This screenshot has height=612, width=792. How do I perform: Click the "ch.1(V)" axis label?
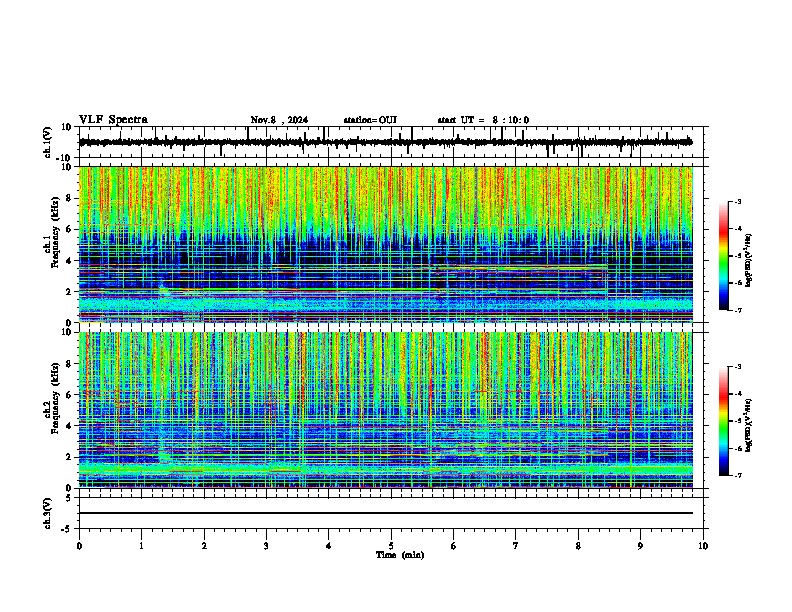click(48, 142)
